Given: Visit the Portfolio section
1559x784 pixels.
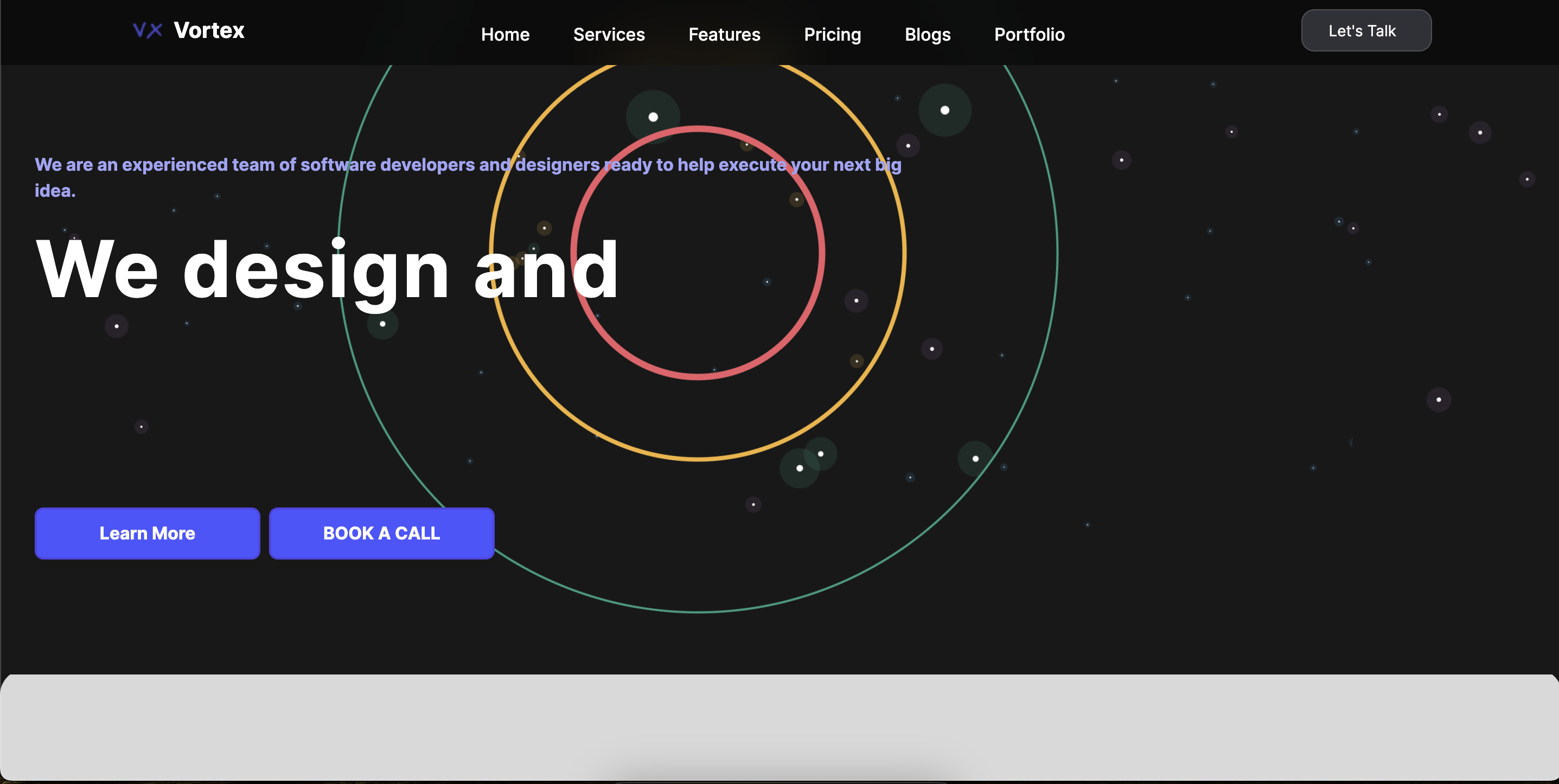Looking at the screenshot, I should 1029,35.
